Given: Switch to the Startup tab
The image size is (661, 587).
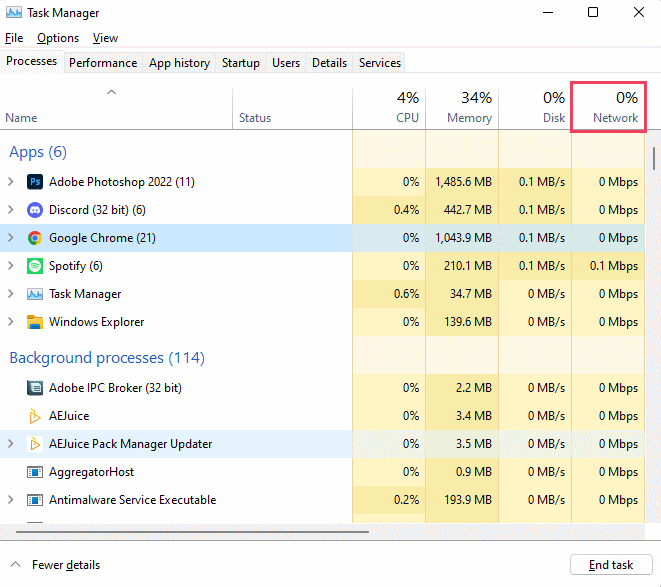Looking at the screenshot, I should click(x=241, y=63).
